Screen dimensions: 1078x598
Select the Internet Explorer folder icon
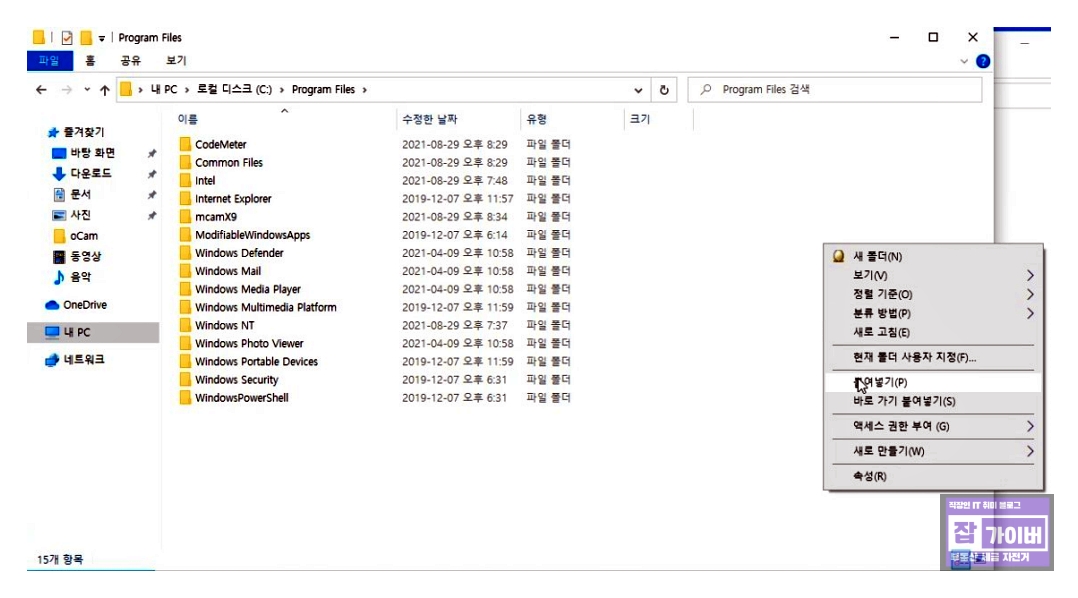pyautogui.click(x=185, y=198)
